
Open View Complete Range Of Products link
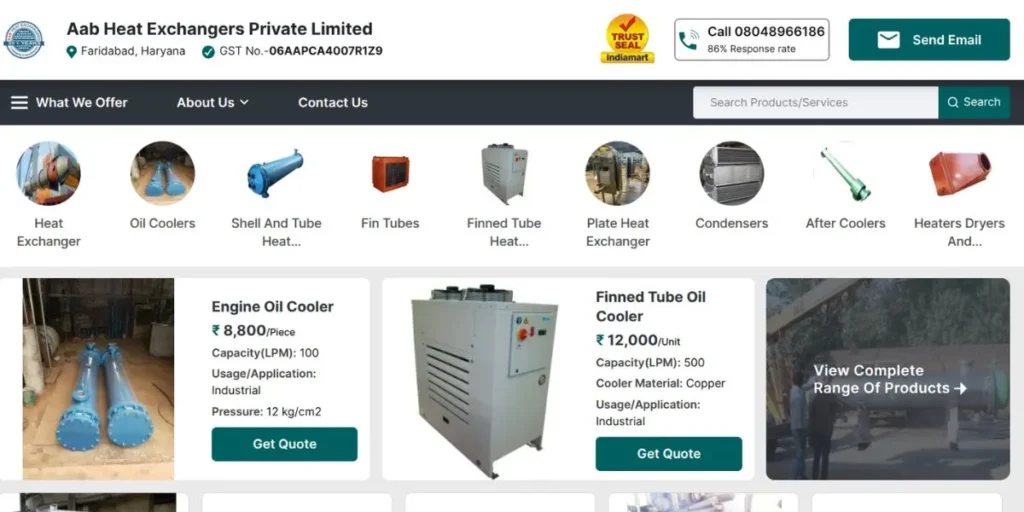click(x=888, y=379)
